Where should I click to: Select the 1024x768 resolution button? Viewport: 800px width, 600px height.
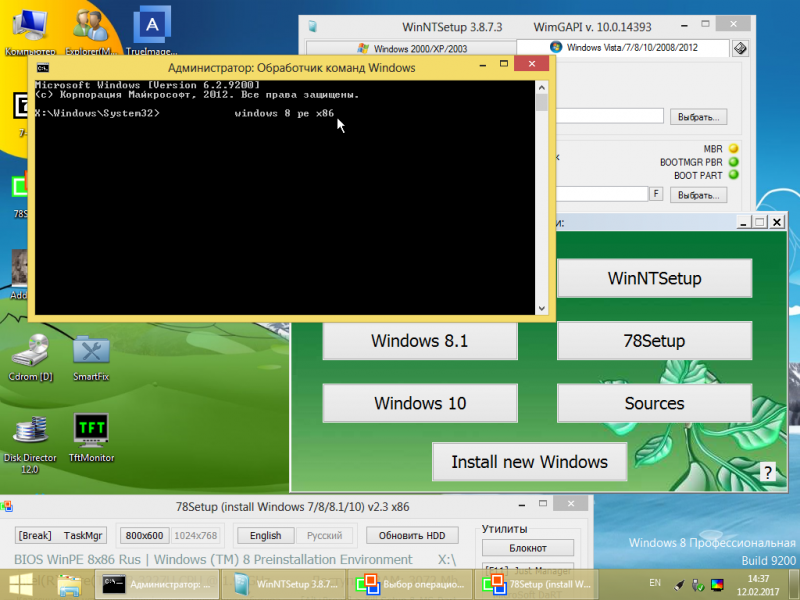pos(196,535)
